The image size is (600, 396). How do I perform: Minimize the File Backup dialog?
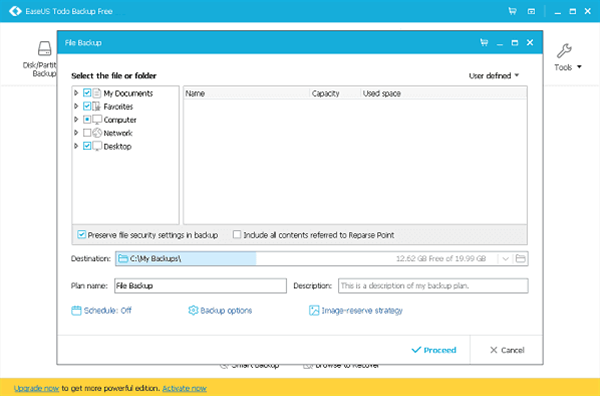point(500,43)
